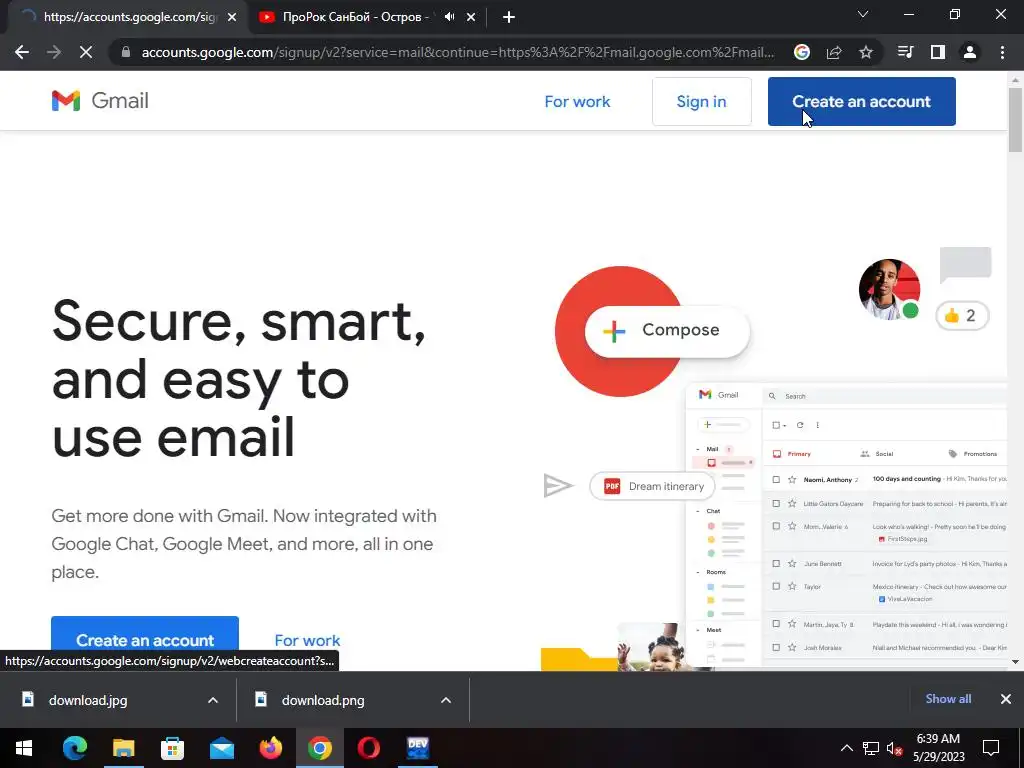Open the Mail app from the taskbar

tap(222, 748)
